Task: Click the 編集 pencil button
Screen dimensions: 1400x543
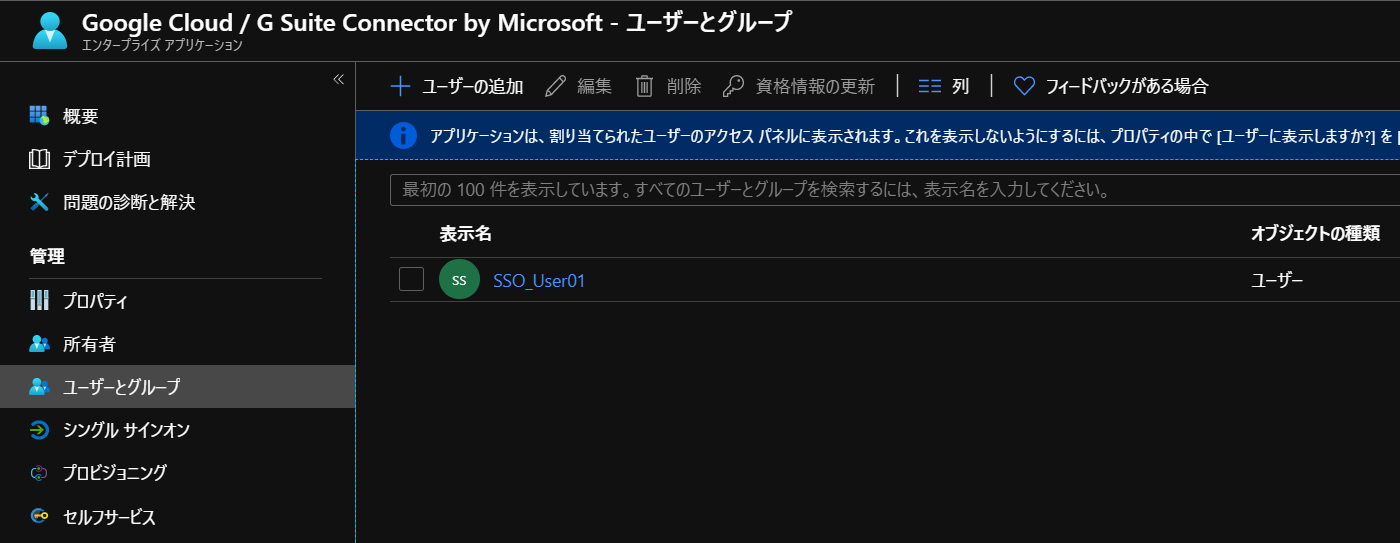Action: (x=579, y=86)
